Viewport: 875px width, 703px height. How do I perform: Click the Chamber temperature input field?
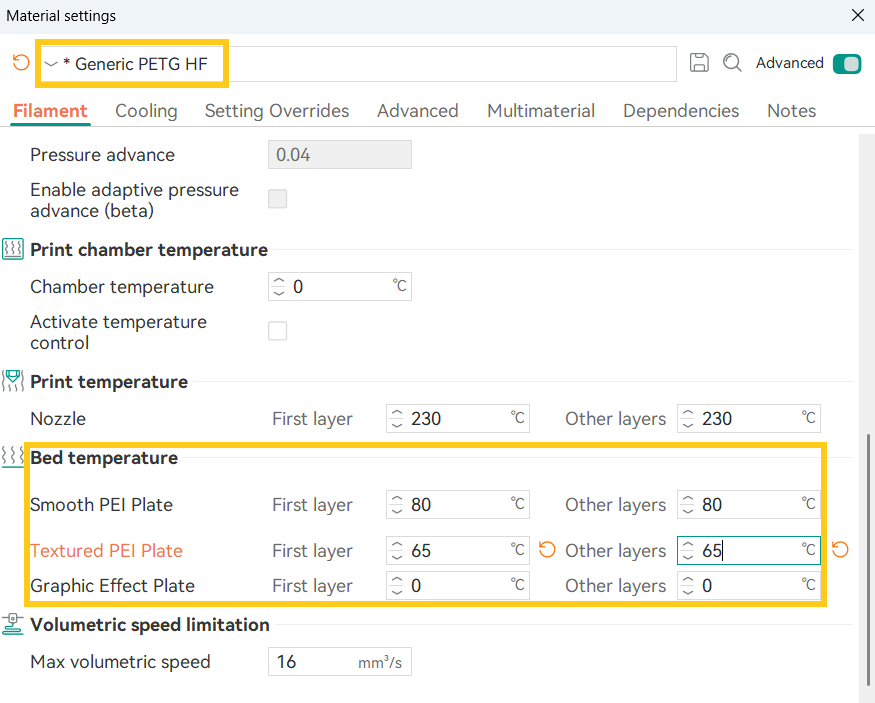(340, 287)
